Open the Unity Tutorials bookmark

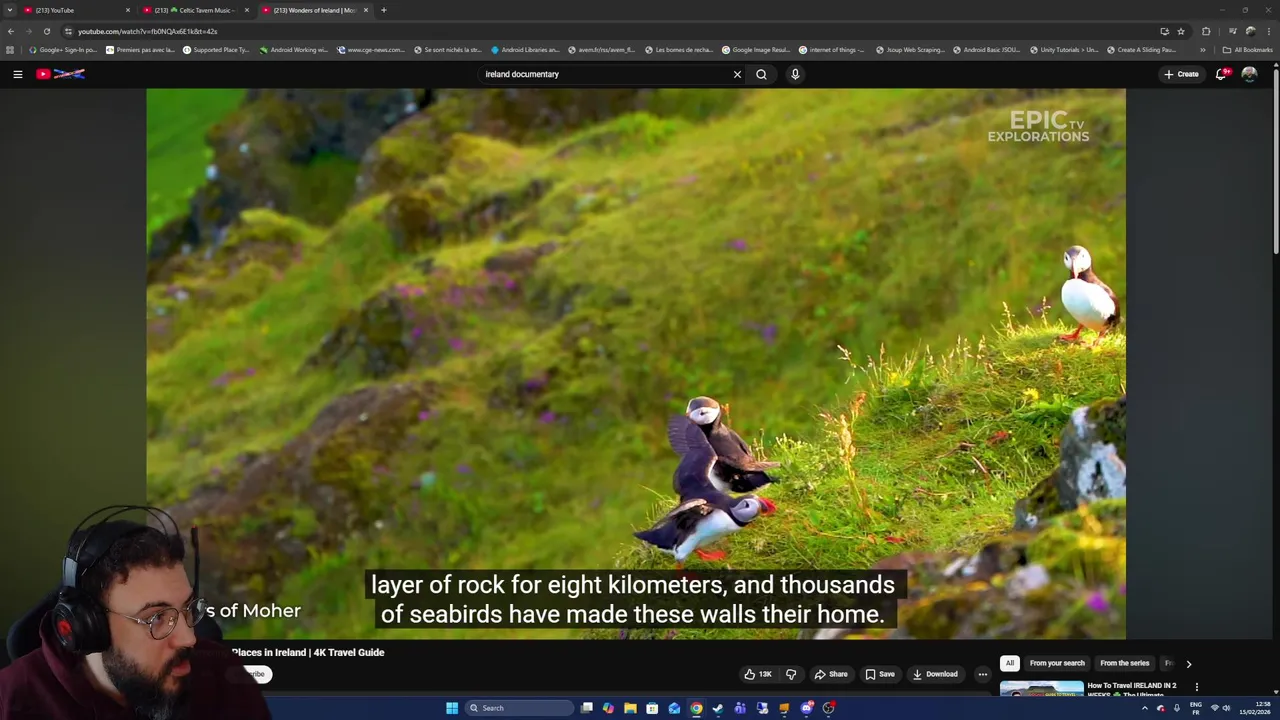point(1063,50)
